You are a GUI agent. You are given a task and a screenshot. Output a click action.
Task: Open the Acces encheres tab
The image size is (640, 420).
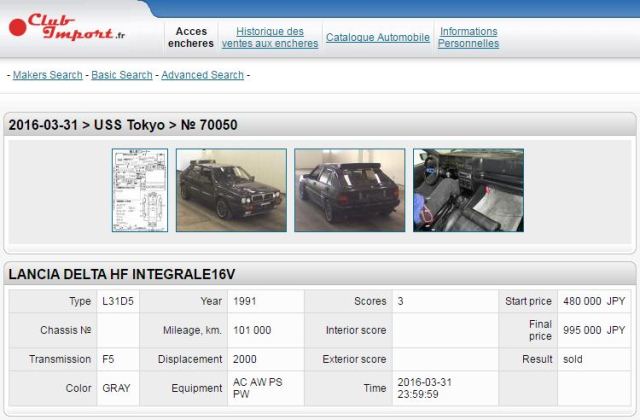point(190,38)
